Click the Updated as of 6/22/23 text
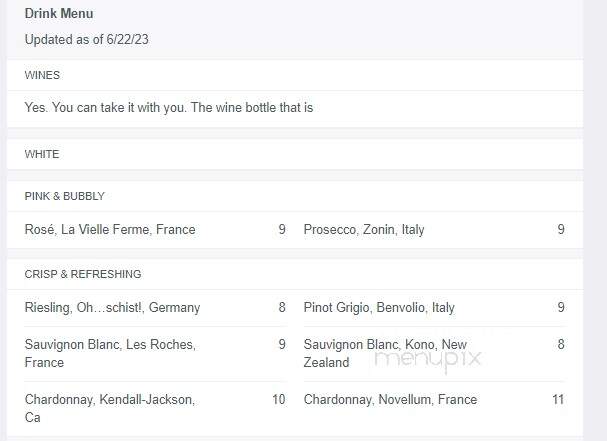This screenshot has width=607, height=441. (86, 39)
